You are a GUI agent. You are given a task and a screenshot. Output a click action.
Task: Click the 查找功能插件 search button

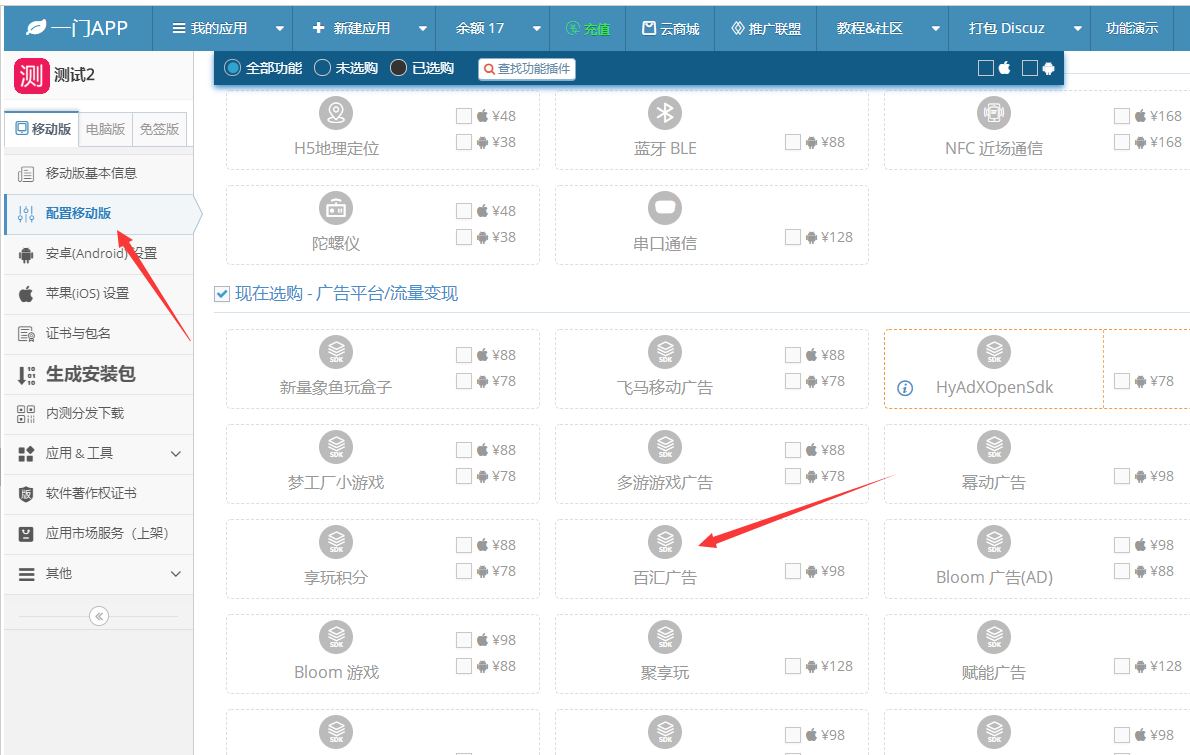point(527,69)
